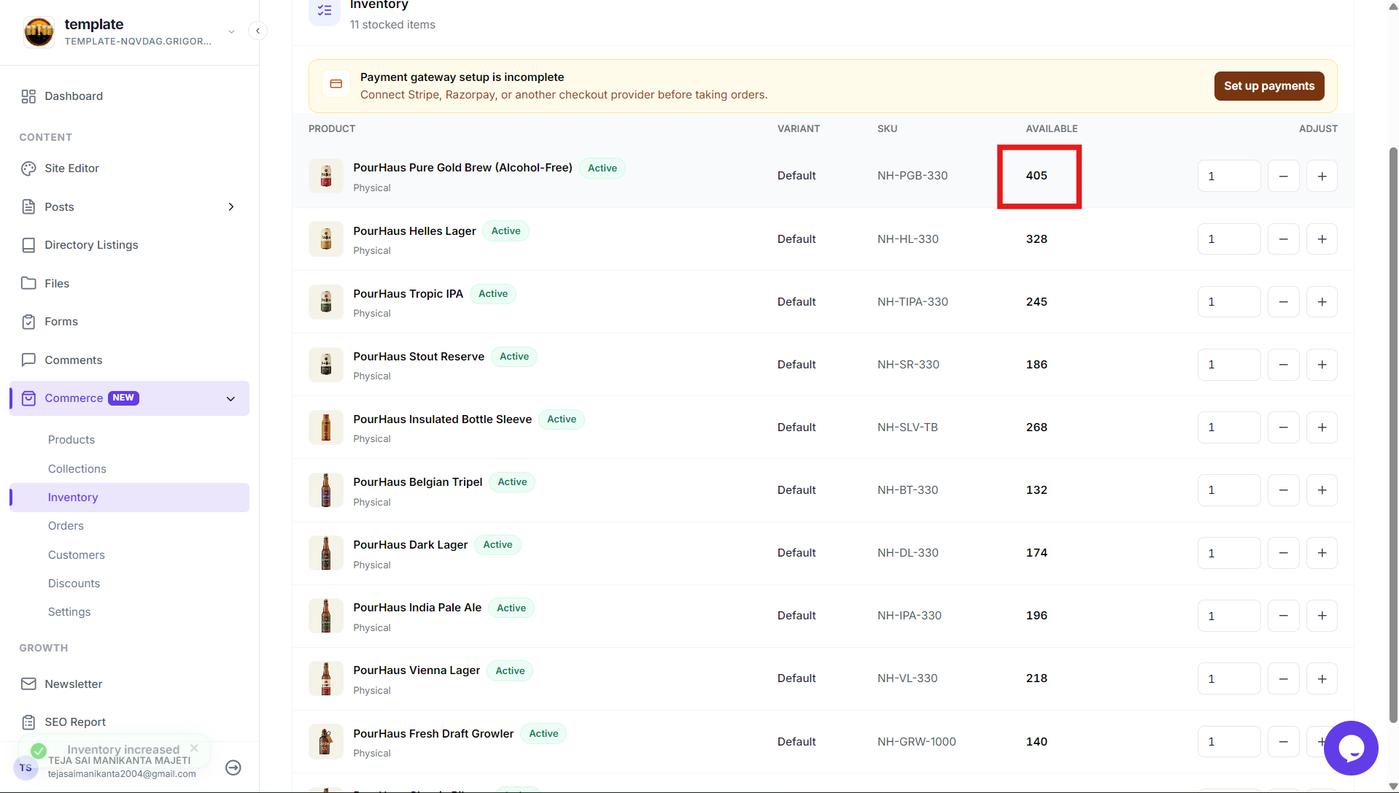Click the Comments speech bubble icon
This screenshot has width=1399, height=793.
click(x=28, y=360)
